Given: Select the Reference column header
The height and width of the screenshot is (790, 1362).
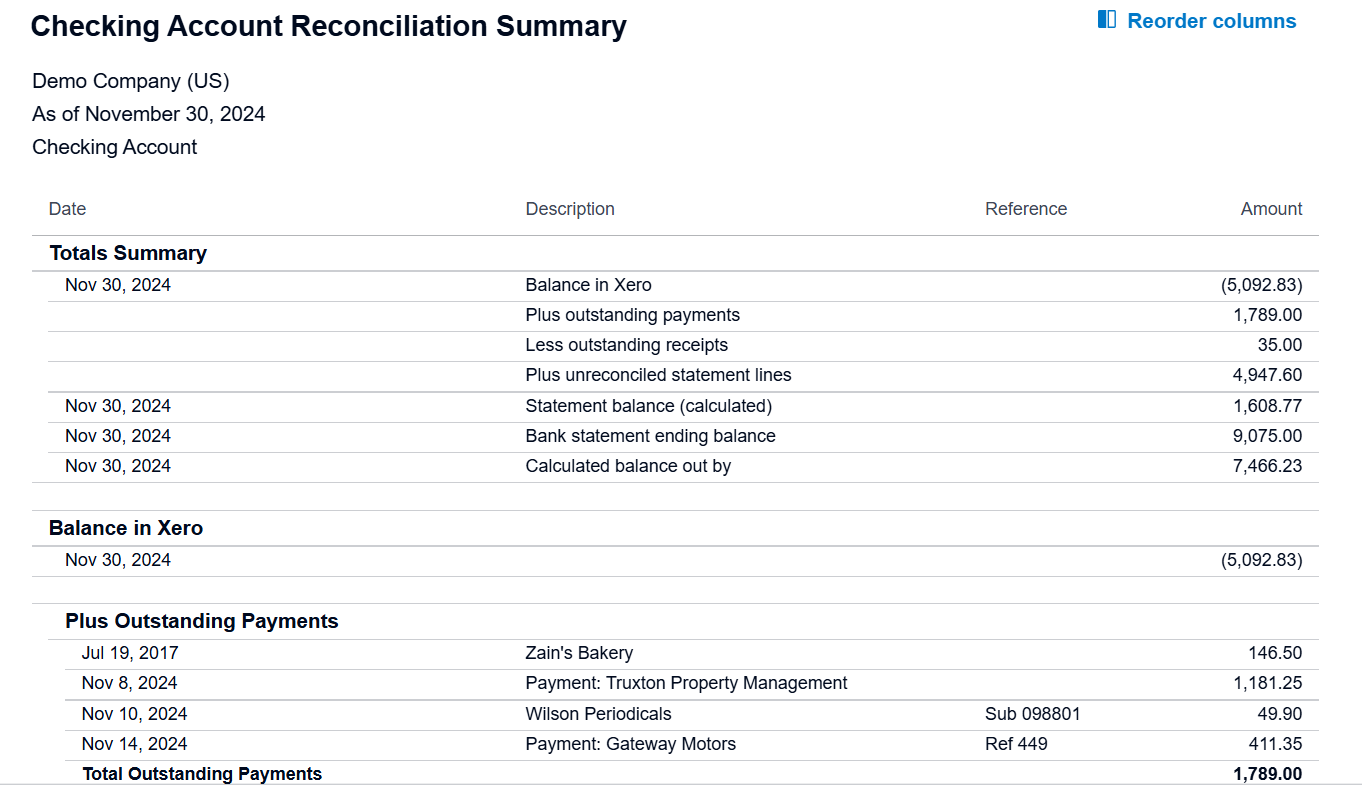Looking at the screenshot, I should 1026,208.
